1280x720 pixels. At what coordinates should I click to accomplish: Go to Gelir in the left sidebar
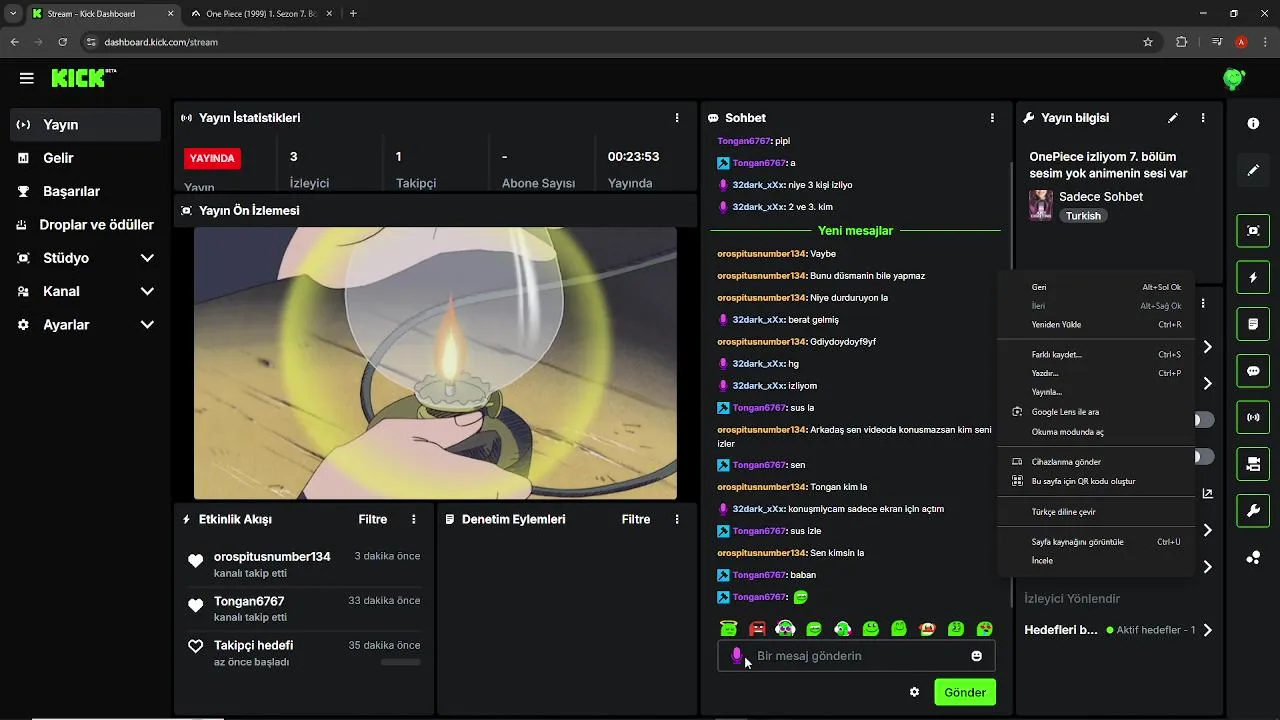click(85, 158)
